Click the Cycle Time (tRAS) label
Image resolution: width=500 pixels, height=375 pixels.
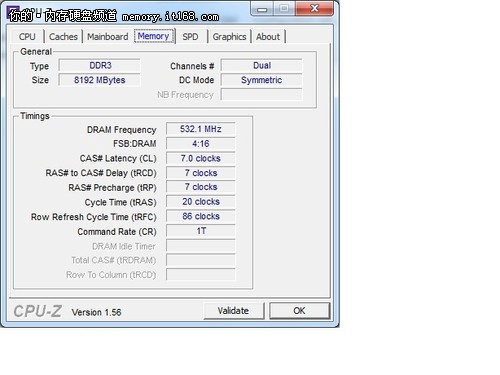pyautogui.click(x=120, y=202)
